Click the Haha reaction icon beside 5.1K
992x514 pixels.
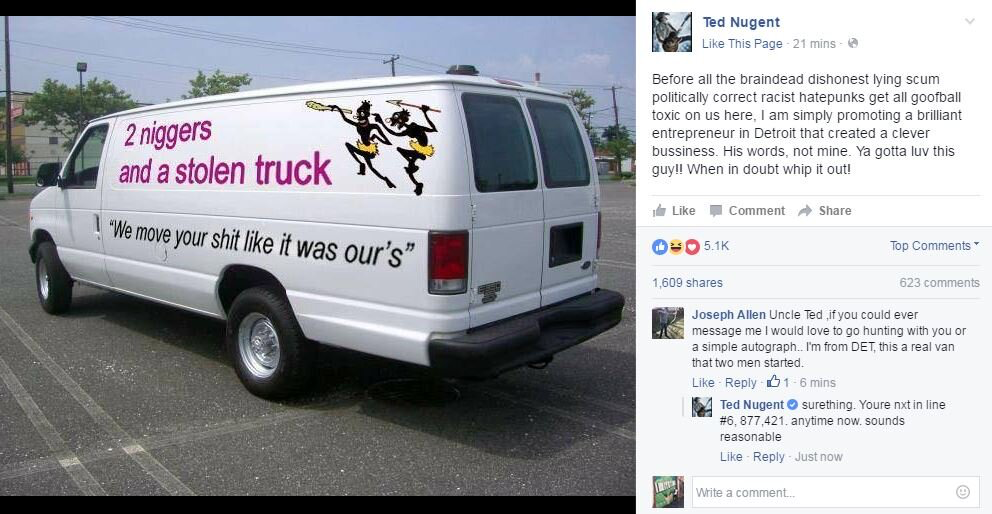pos(676,246)
